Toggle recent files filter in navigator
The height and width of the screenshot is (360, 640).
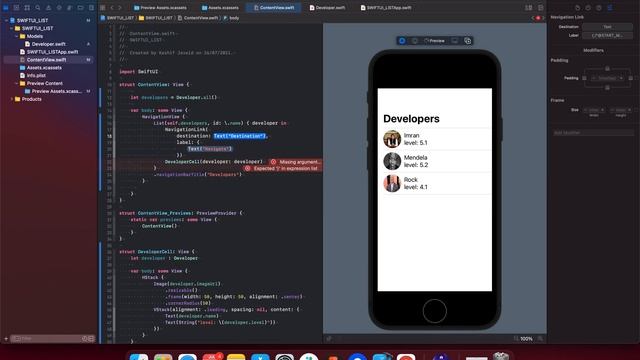pyautogui.click(x=84, y=338)
